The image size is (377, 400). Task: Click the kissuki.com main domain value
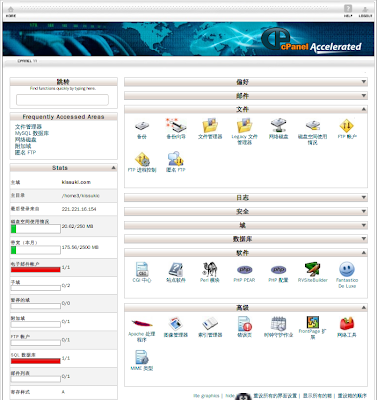(76, 182)
